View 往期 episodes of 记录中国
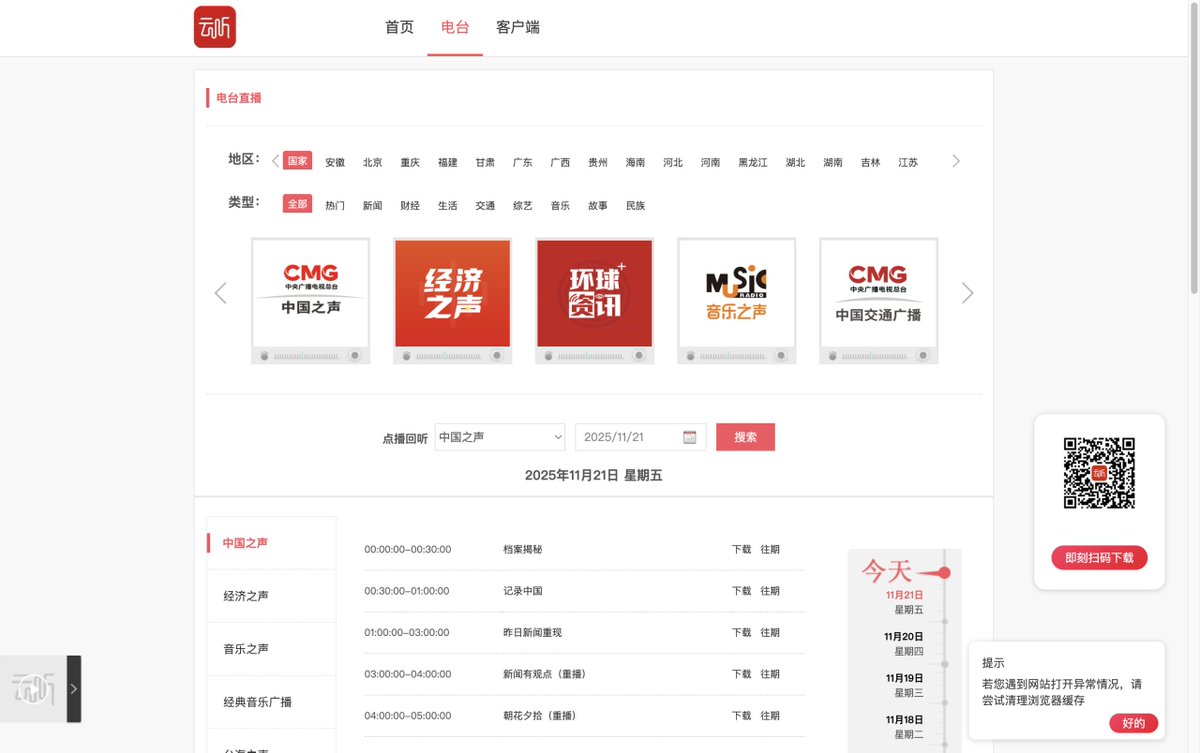The image size is (1200, 753). [x=770, y=591]
